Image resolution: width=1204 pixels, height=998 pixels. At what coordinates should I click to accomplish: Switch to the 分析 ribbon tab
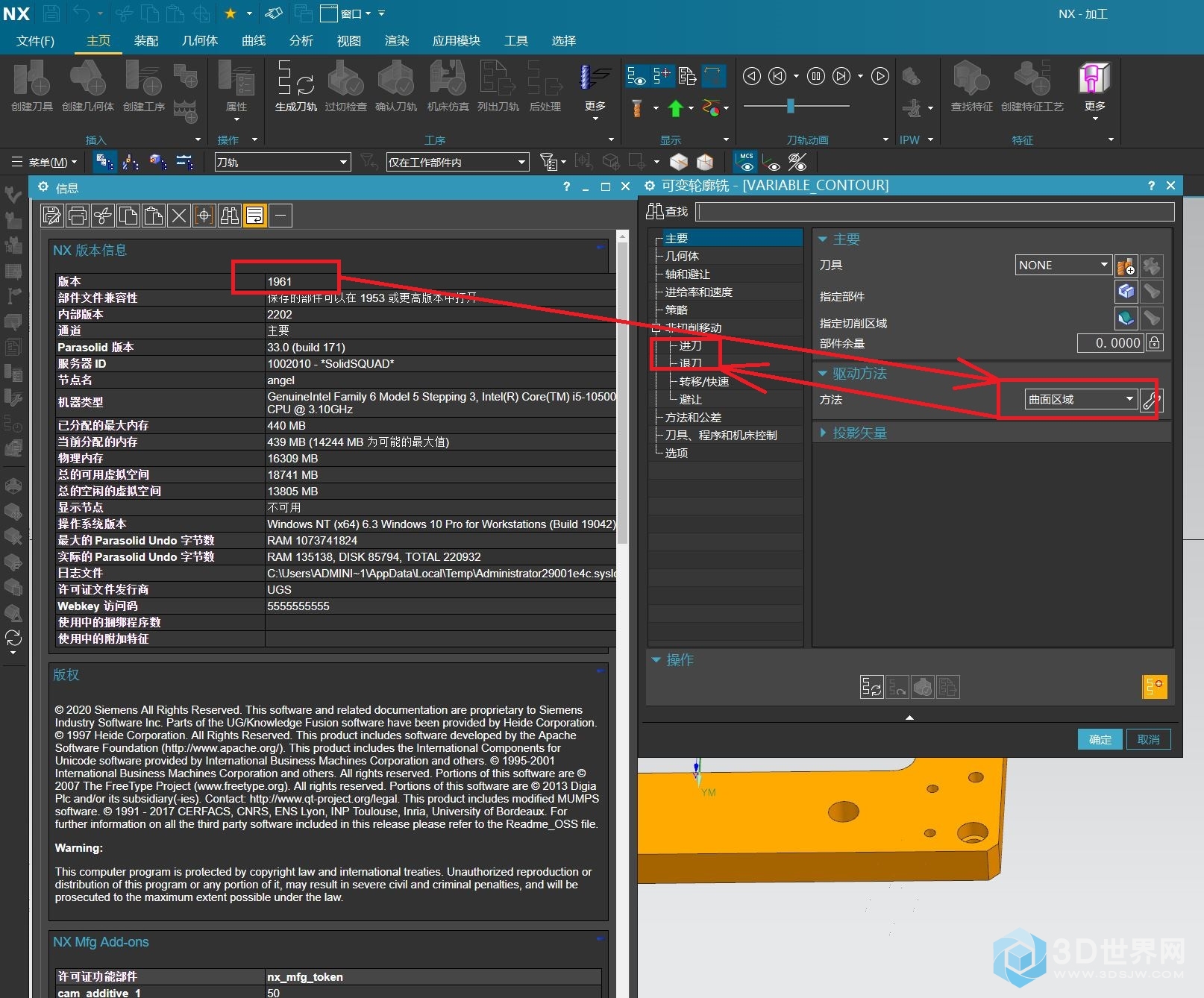tap(301, 41)
